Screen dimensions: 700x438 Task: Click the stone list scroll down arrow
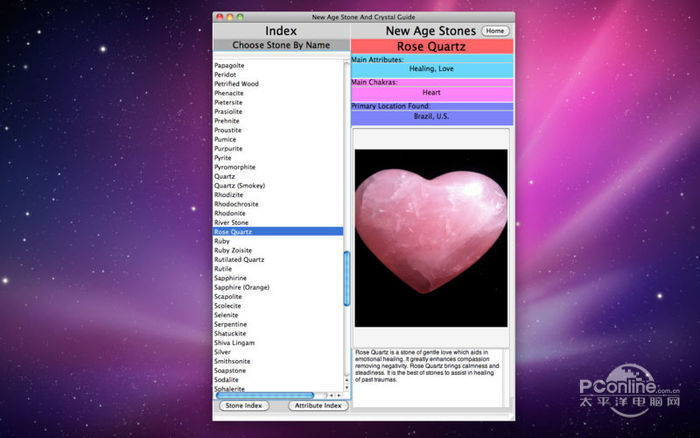(x=347, y=389)
